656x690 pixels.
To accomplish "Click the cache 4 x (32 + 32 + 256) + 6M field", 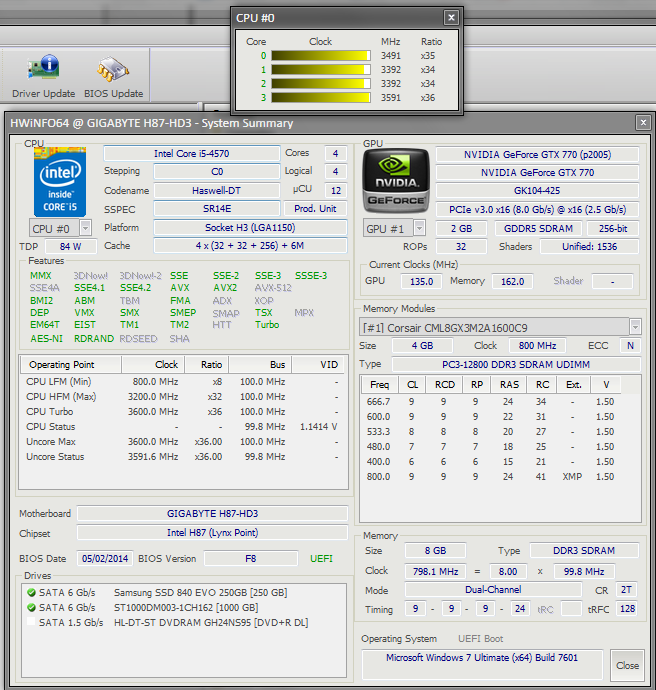I will click(250, 246).
